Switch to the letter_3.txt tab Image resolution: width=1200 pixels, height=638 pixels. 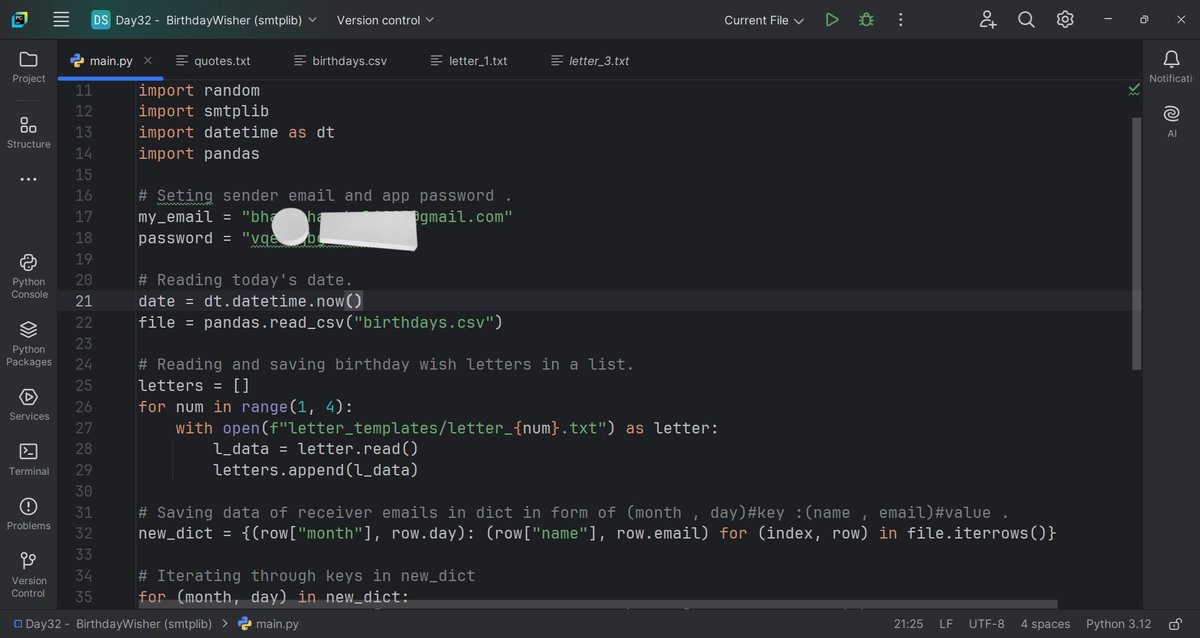click(x=590, y=61)
